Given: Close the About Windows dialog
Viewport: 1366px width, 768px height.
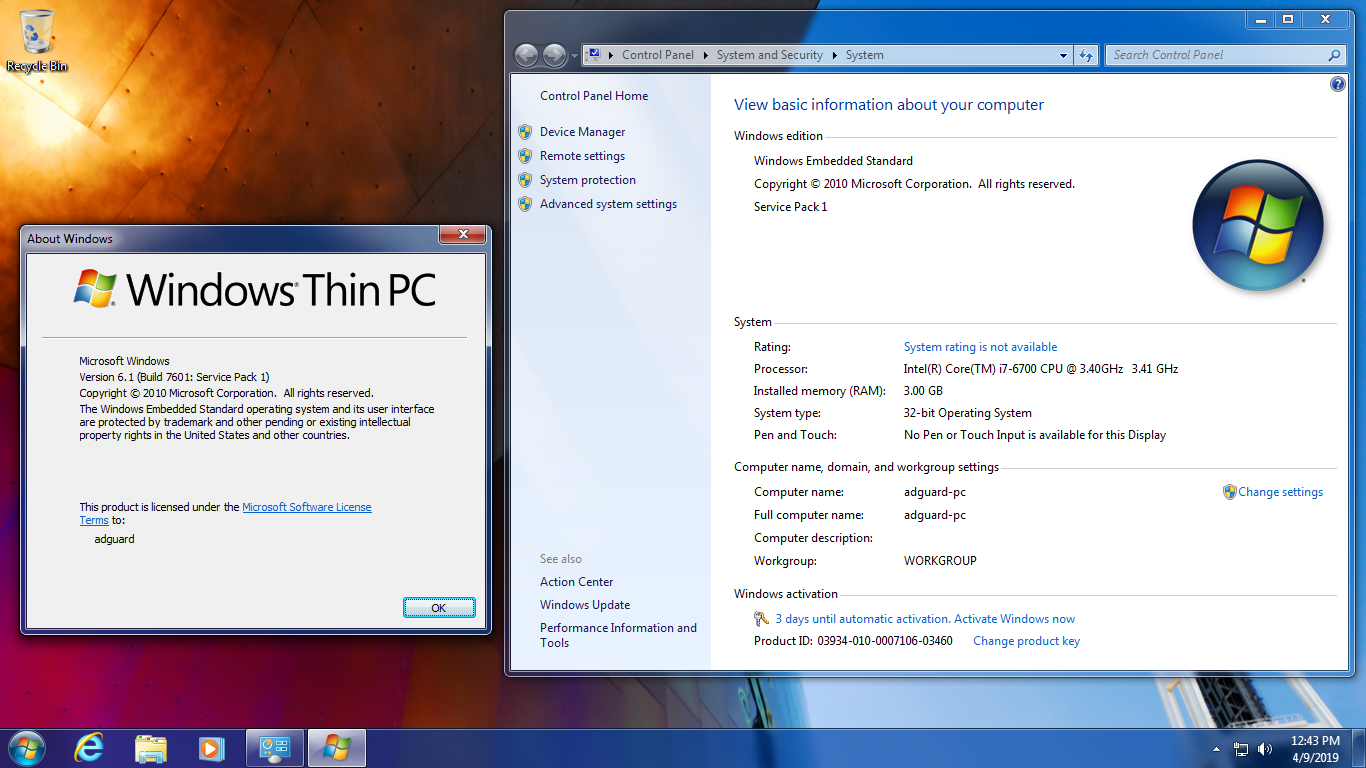Looking at the screenshot, I should [x=463, y=235].
